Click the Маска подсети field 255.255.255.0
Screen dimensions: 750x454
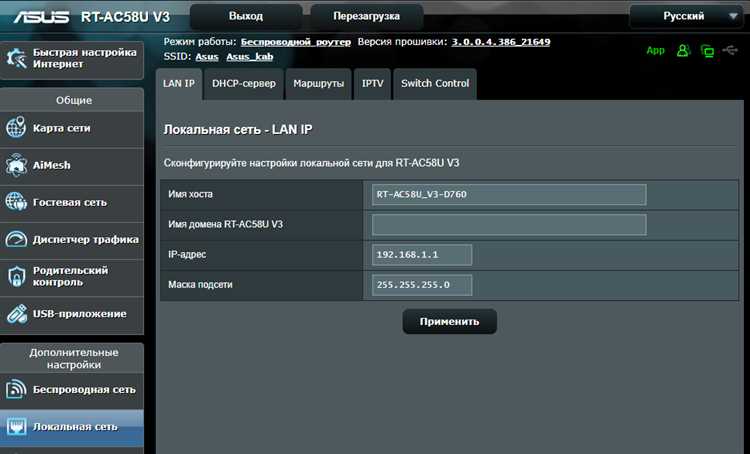pos(422,285)
